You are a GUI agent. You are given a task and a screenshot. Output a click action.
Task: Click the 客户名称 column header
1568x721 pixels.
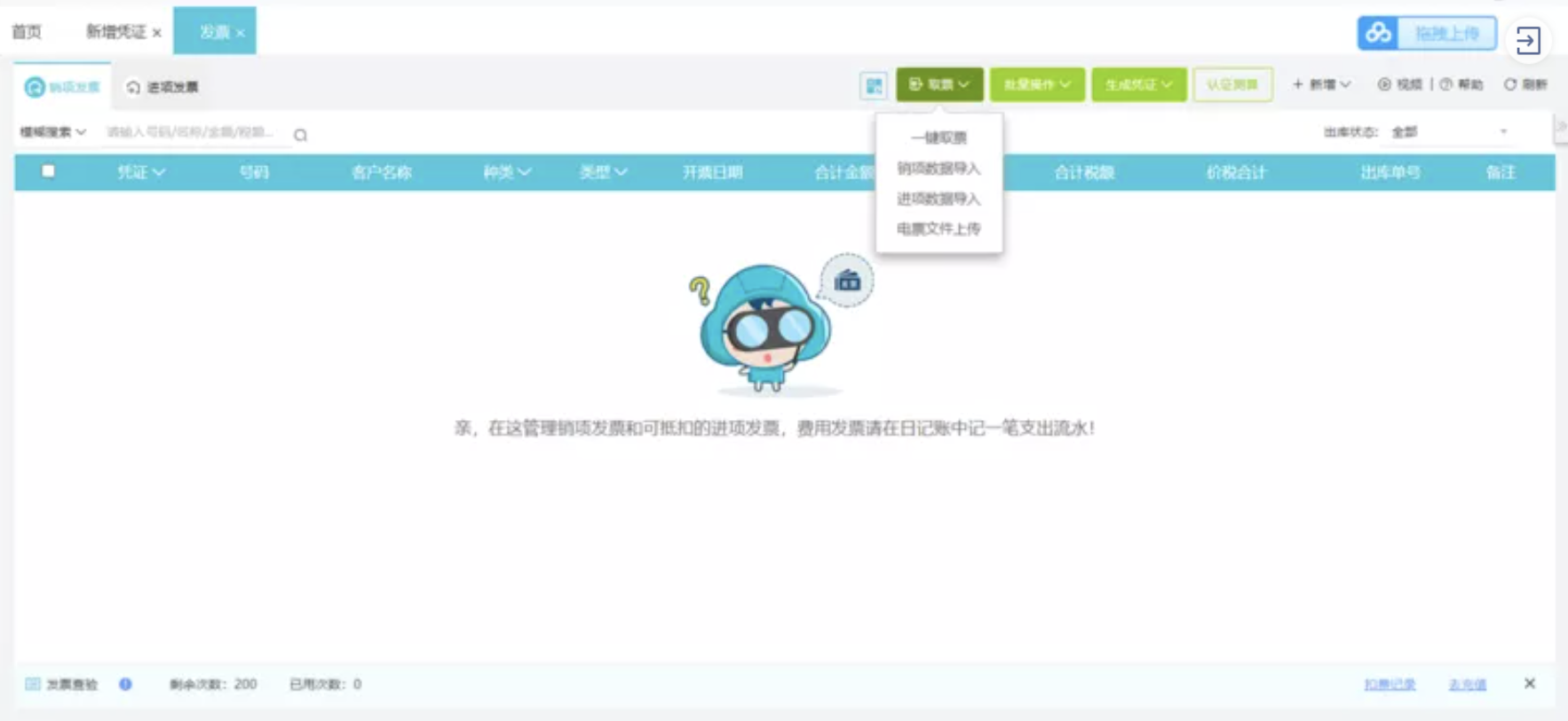(382, 172)
